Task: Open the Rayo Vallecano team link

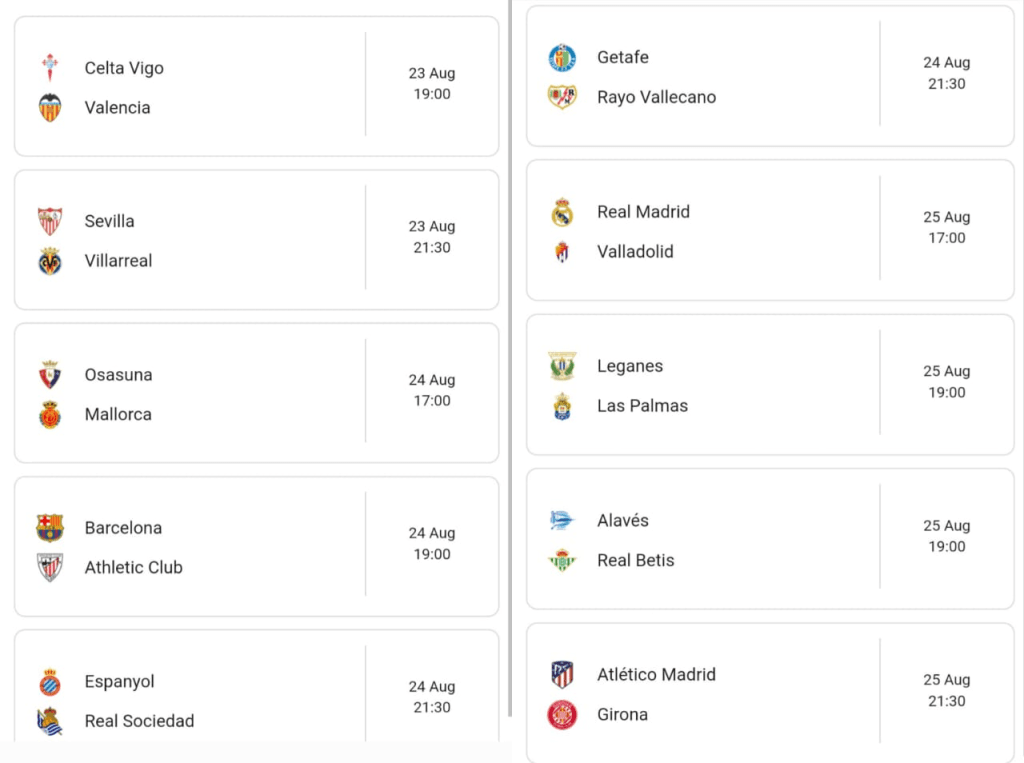Action: 656,97
